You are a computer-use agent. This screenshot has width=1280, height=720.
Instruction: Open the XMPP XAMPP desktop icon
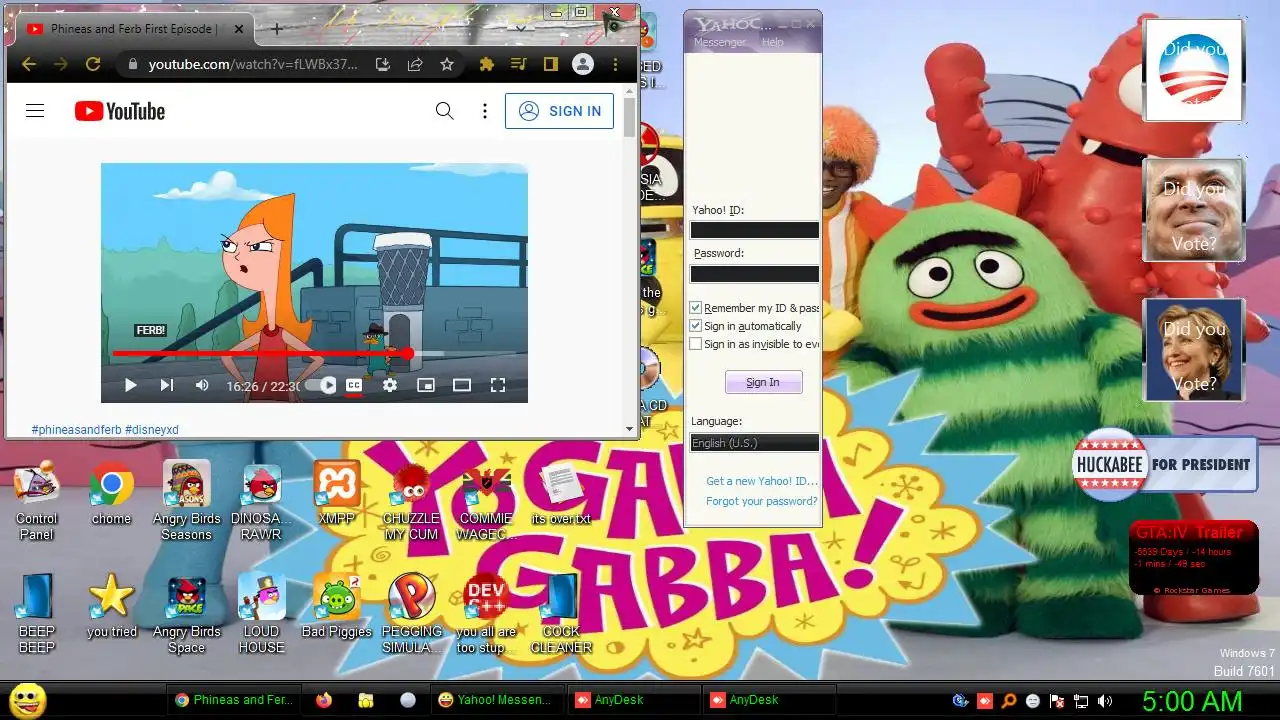[337, 493]
